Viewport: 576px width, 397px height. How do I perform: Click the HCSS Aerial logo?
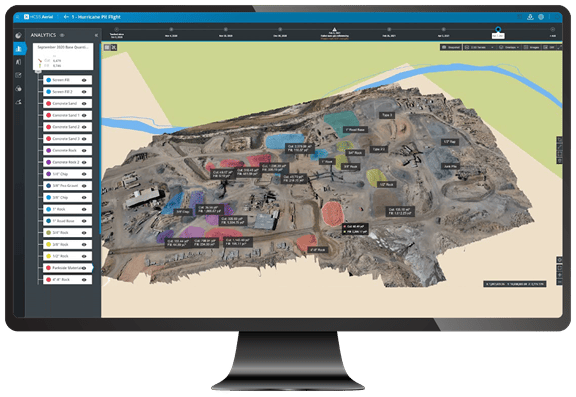[x=39, y=17]
